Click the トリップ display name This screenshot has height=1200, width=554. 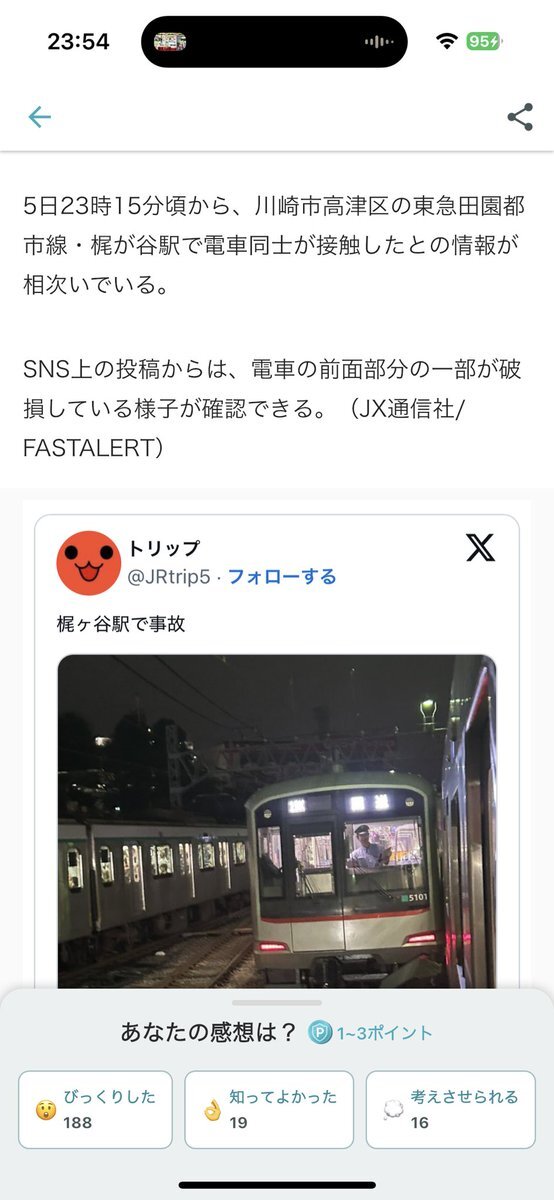coord(163,548)
